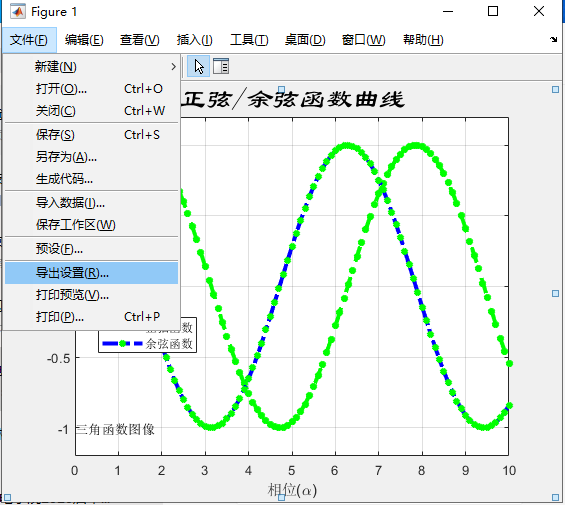Click 导出设置(R)... menu entry
This screenshot has width=565, height=505.
[x=92, y=273]
